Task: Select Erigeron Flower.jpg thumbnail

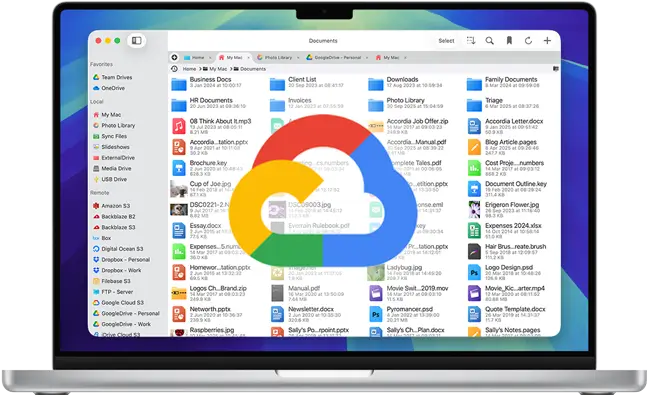Action: (x=474, y=209)
